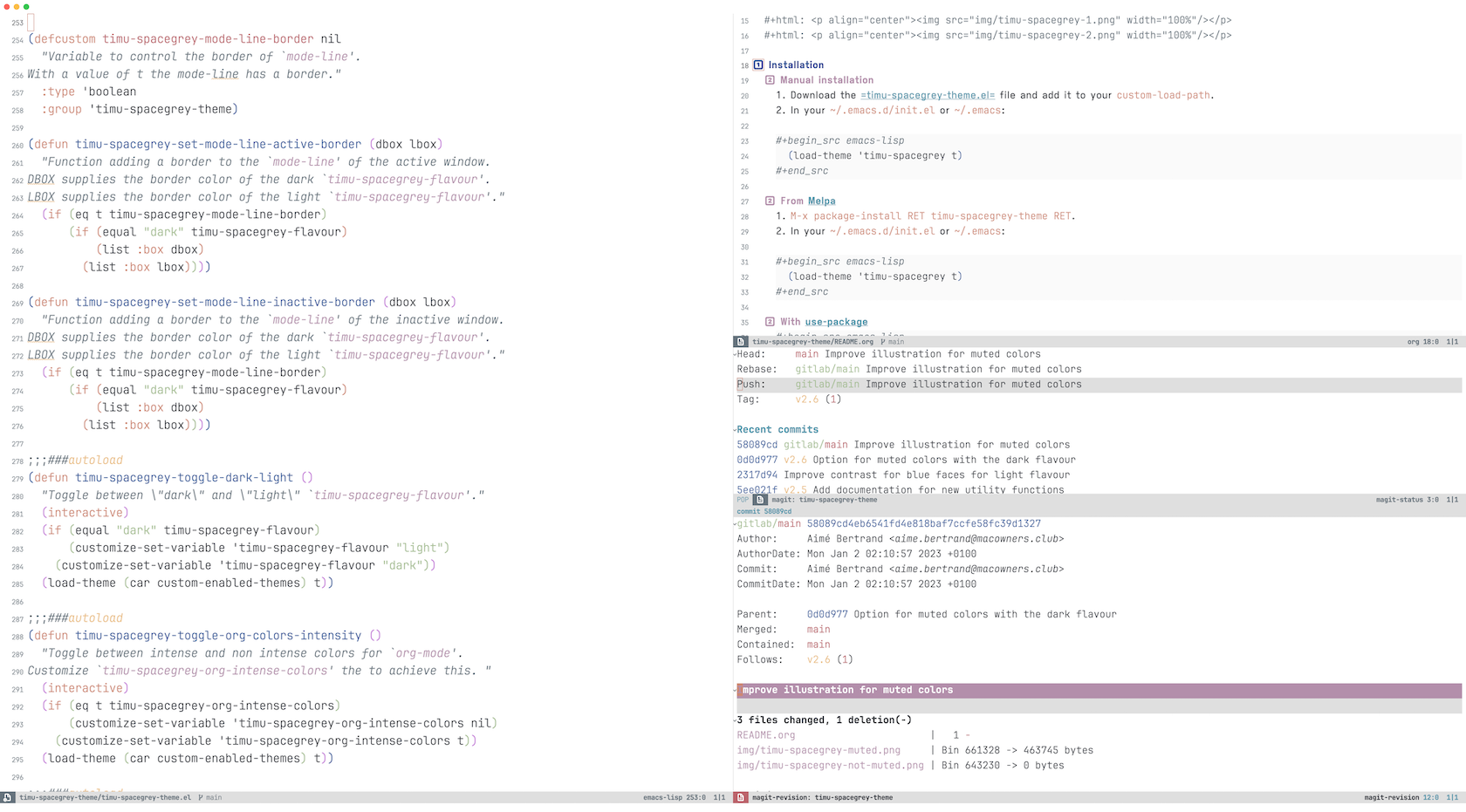Click the commit hash 58089cd4eb6541fd4e818baf7ccfe58fc39d1327
The height and width of the screenshot is (812, 1466).
coord(923,524)
